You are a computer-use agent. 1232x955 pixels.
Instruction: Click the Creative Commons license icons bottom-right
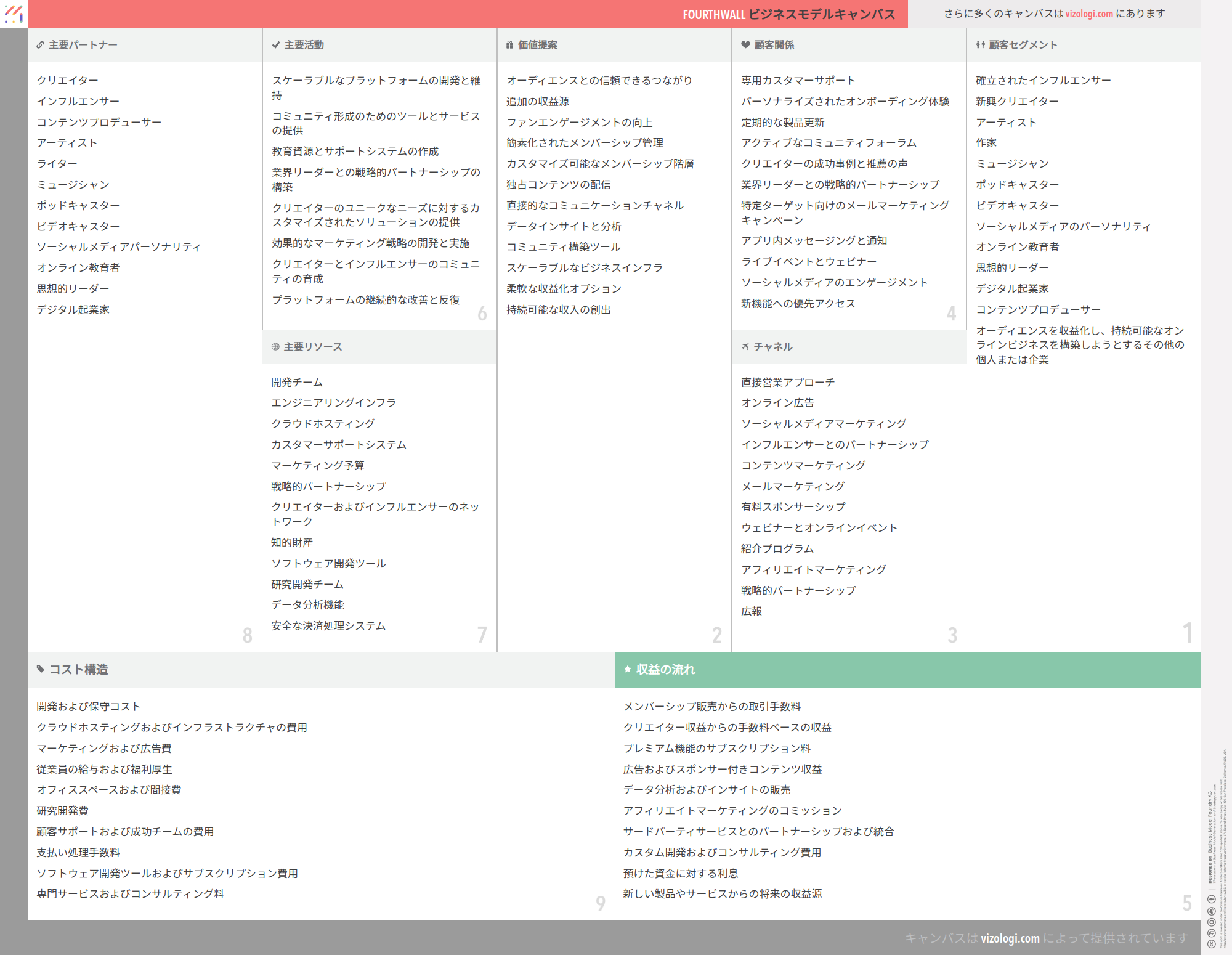click(x=1211, y=920)
